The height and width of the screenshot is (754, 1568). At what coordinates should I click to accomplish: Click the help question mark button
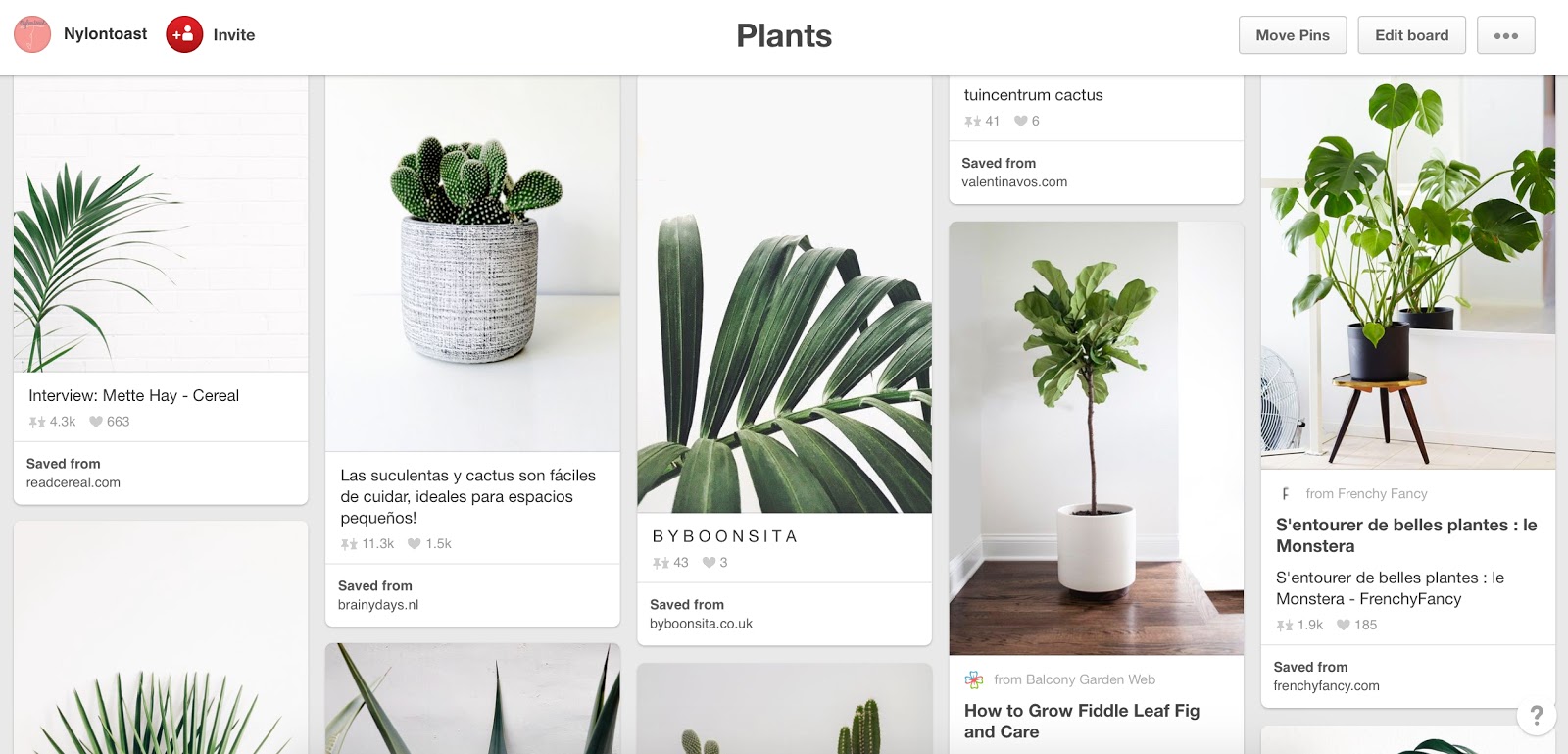tap(1536, 716)
